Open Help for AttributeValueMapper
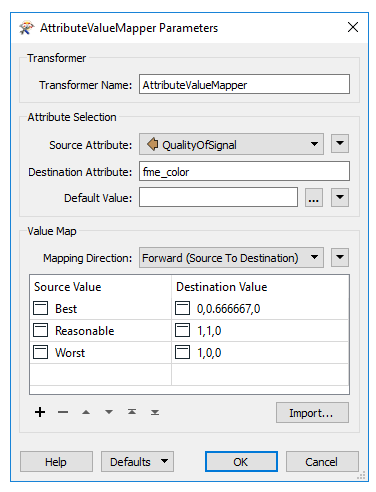The image size is (376, 492). (x=56, y=462)
